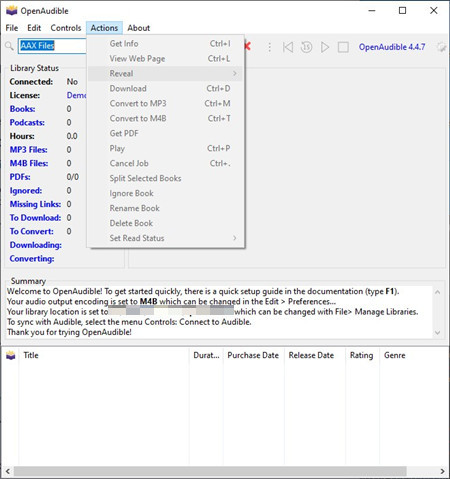The height and width of the screenshot is (479, 450).
Task: Click the Missing Links: status link
Action: click(x=35, y=204)
